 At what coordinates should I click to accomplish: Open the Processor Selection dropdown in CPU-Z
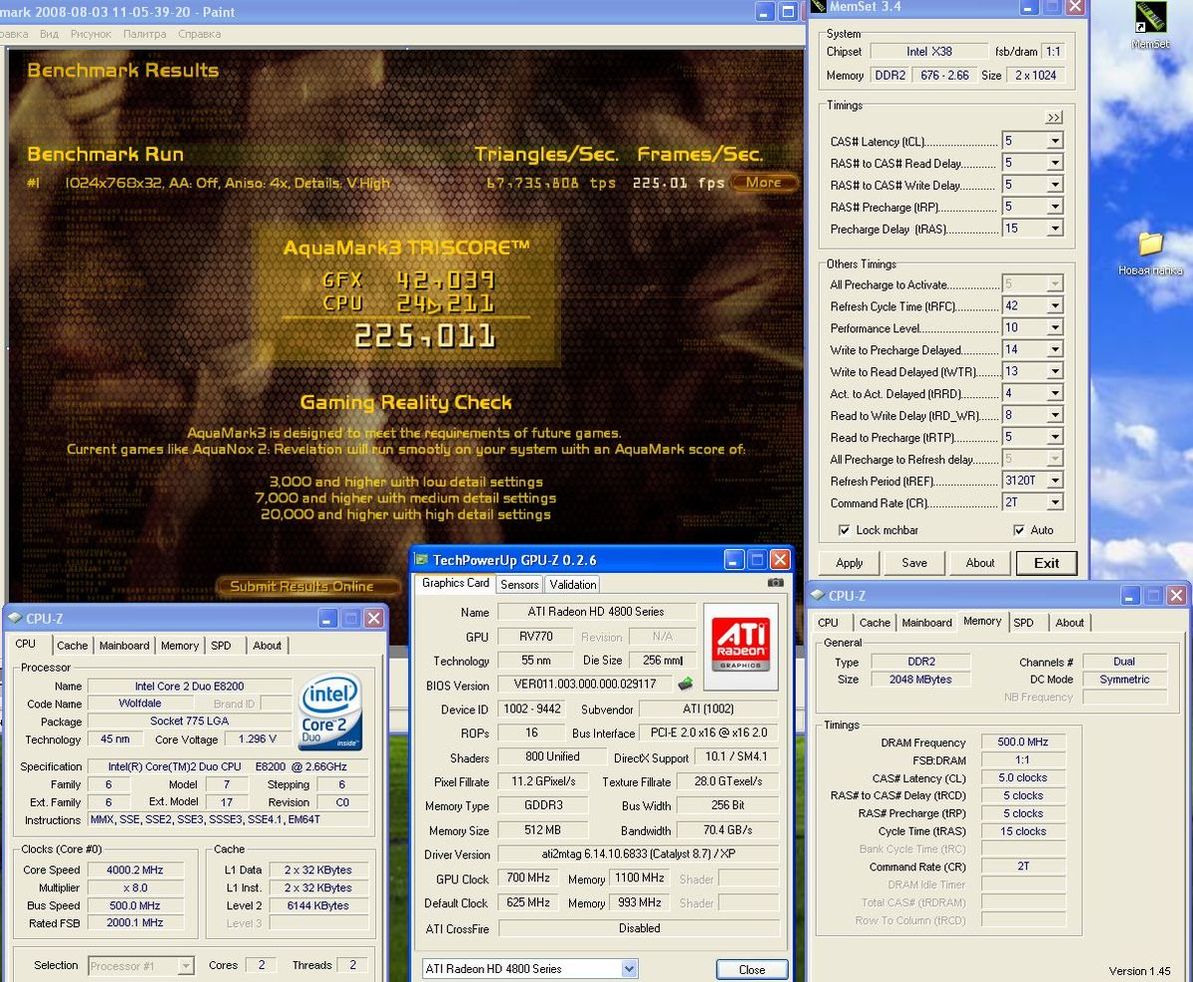pos(186,966)
